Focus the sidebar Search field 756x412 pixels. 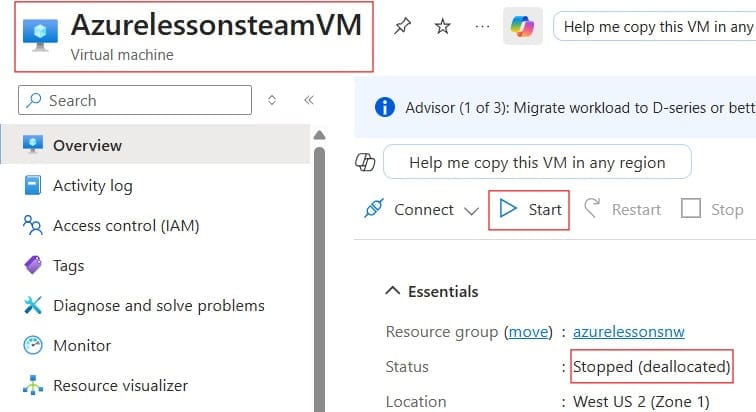[x=135, y=100]
